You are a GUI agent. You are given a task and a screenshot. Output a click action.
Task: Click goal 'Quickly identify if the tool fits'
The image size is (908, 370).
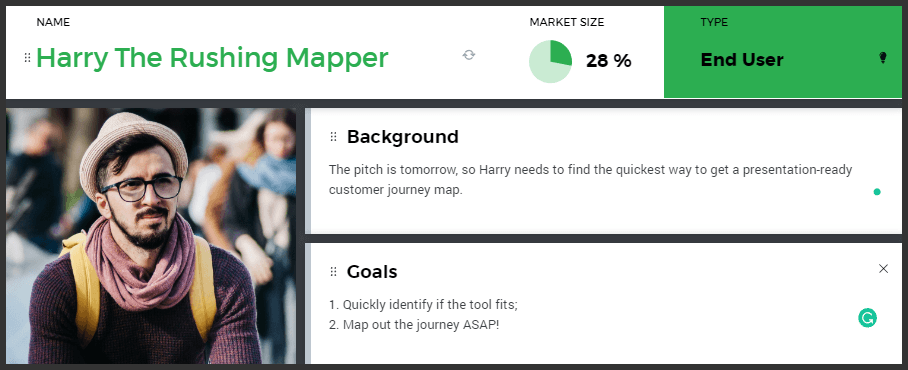tap(423, 305)
